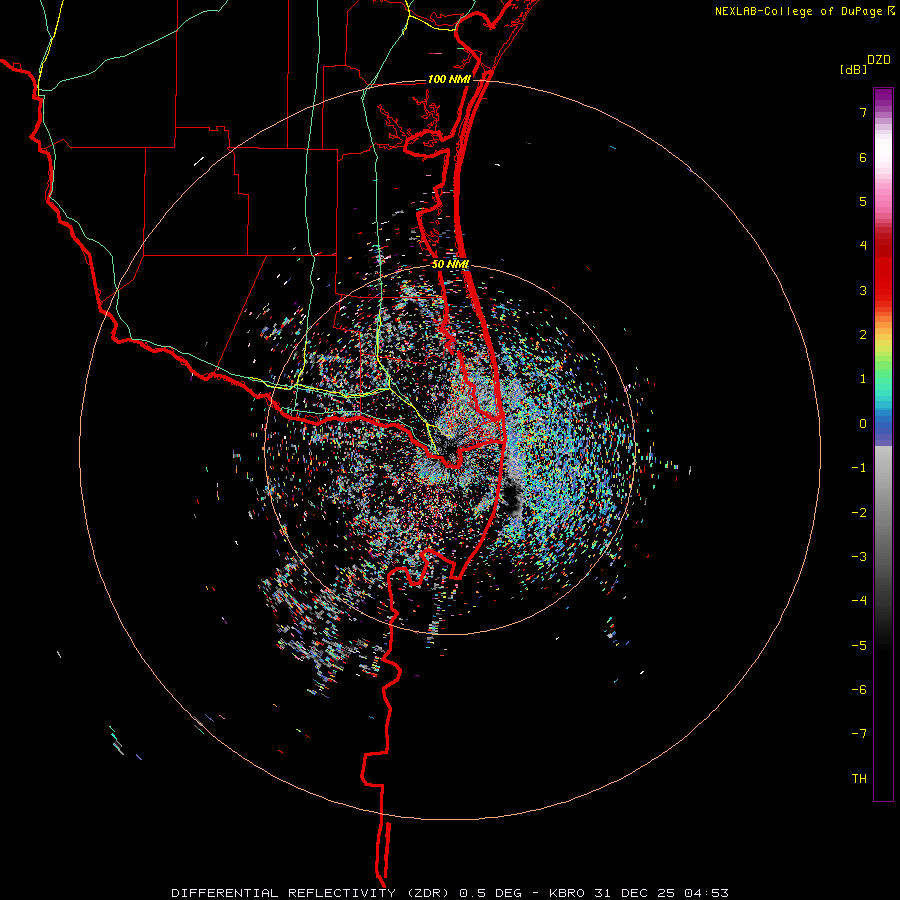The width and height of the screenshot is (900, 900).
Task: Select the -6 value on color scale
Action: click(x=859, y=690)
